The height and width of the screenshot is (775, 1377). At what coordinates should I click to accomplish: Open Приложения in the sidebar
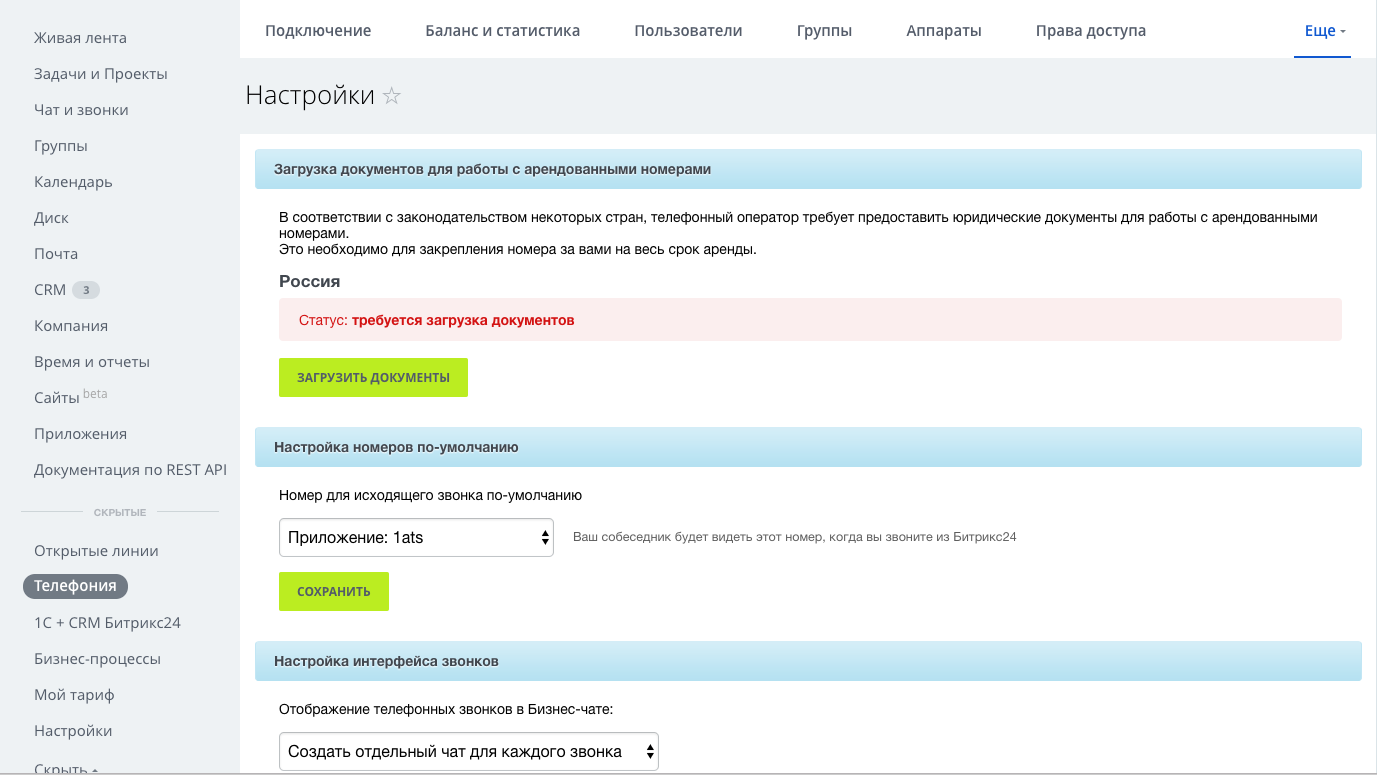pos(80,434)
